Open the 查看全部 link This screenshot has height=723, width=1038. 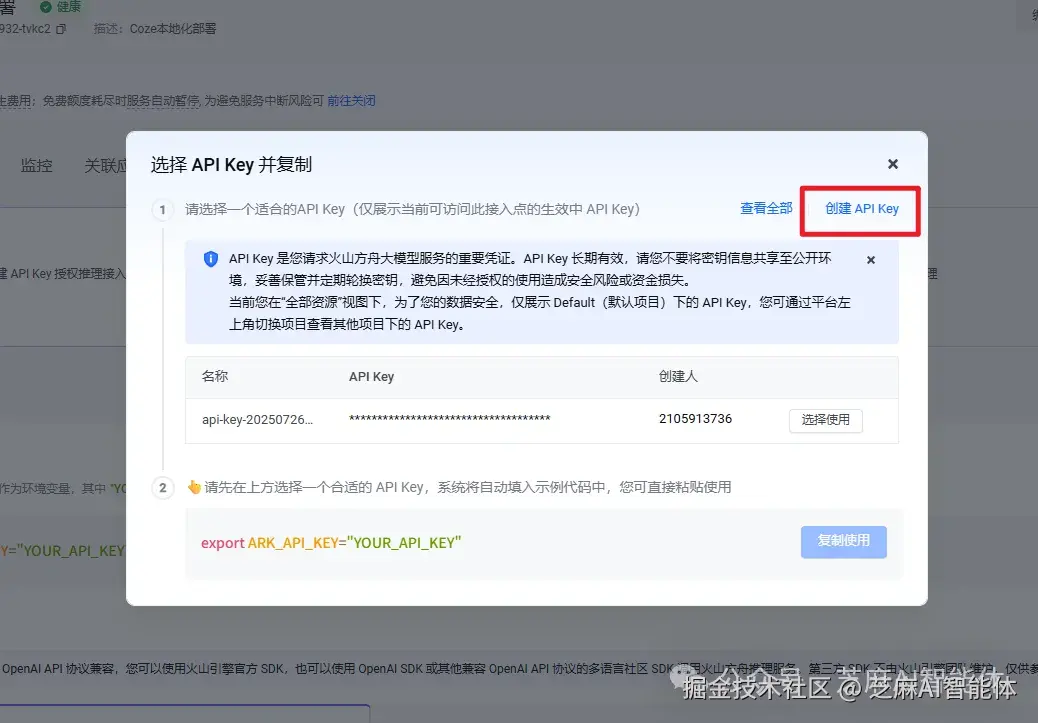[766, 208]
